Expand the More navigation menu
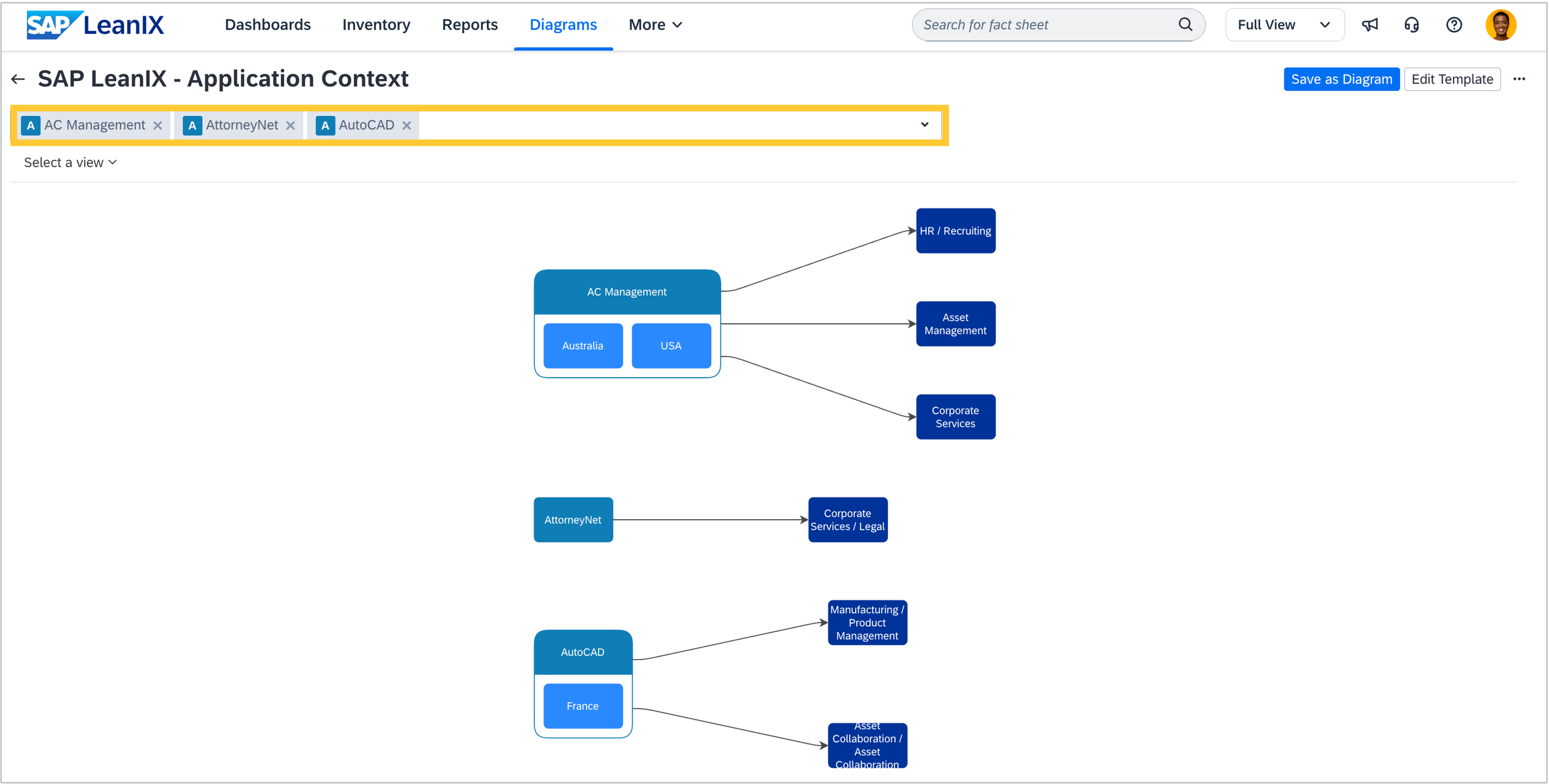This screenshot has height=784, width=1549. 655,25
